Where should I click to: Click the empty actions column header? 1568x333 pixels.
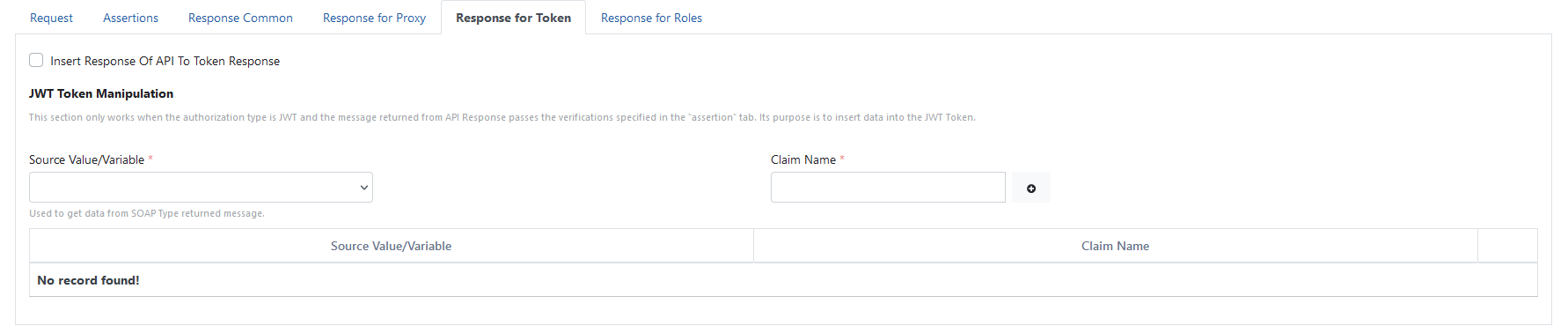coord(1507,246)
